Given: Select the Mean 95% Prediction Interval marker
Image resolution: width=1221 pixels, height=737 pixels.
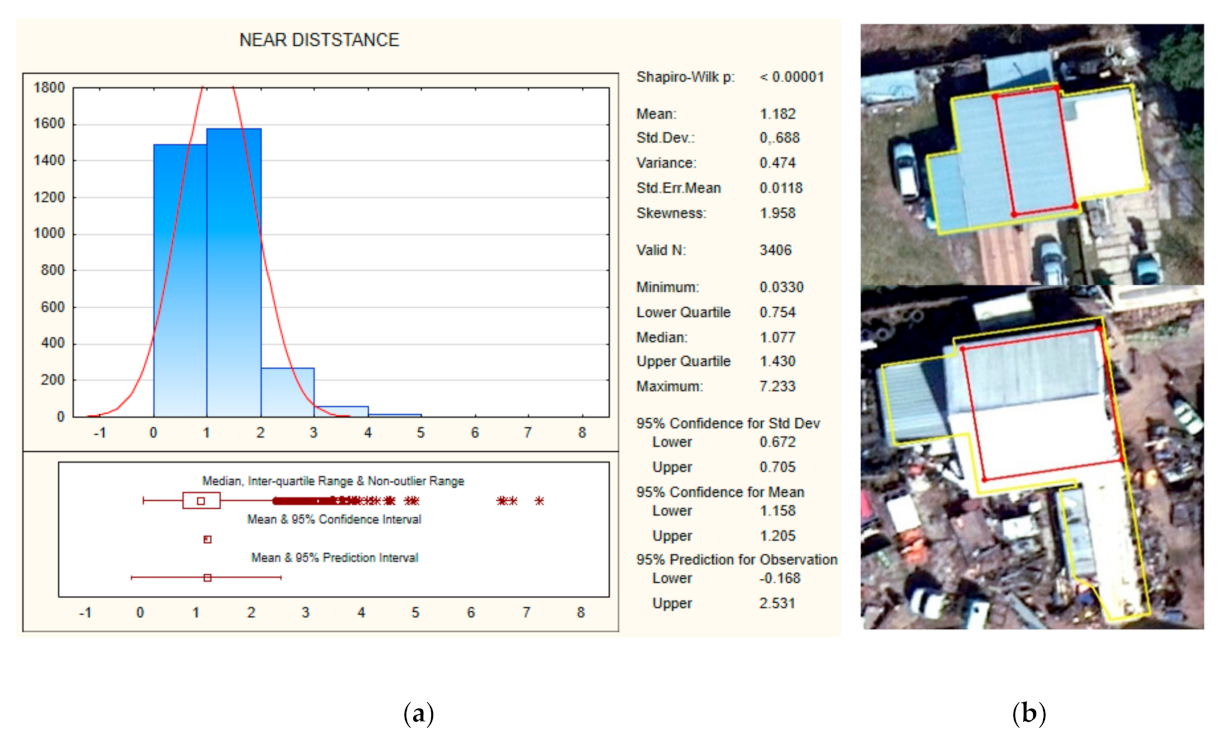Looking at the screenshot, I should pyautogui.click(x=208, y=576).
